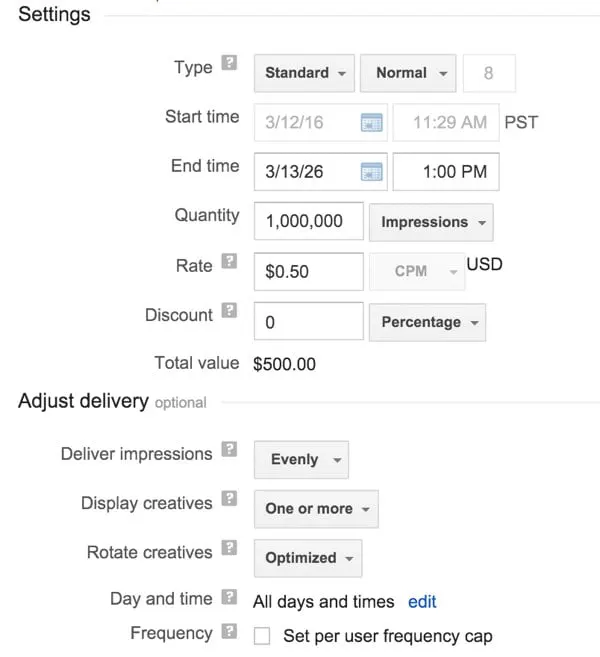Viewport: 600px width, 657px height.
Task: Click the Rate field showing $0.50
Action: [x=308, y=271]
